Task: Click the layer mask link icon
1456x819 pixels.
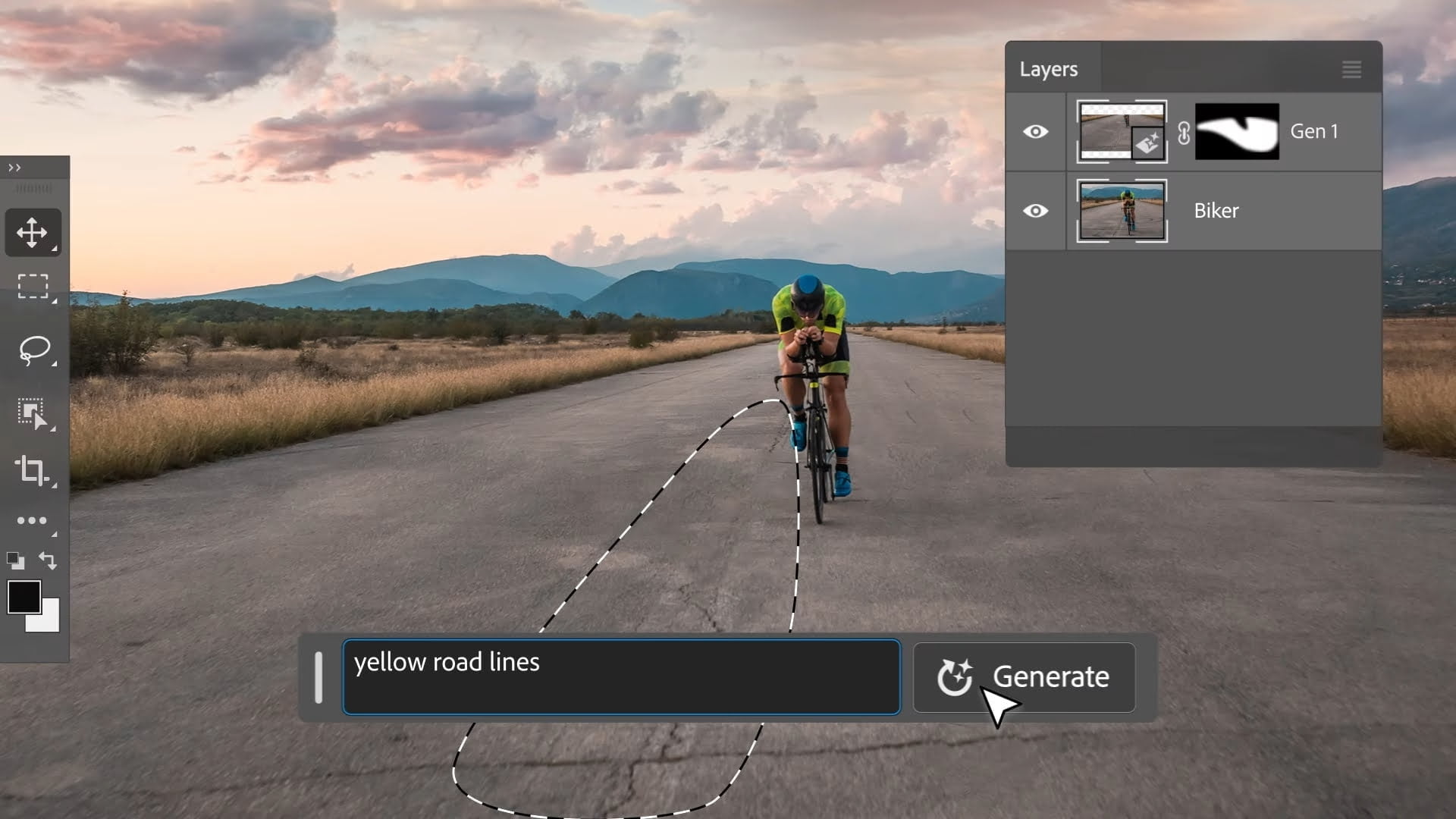Action: pyautogui.click(x=1183, y=133)
